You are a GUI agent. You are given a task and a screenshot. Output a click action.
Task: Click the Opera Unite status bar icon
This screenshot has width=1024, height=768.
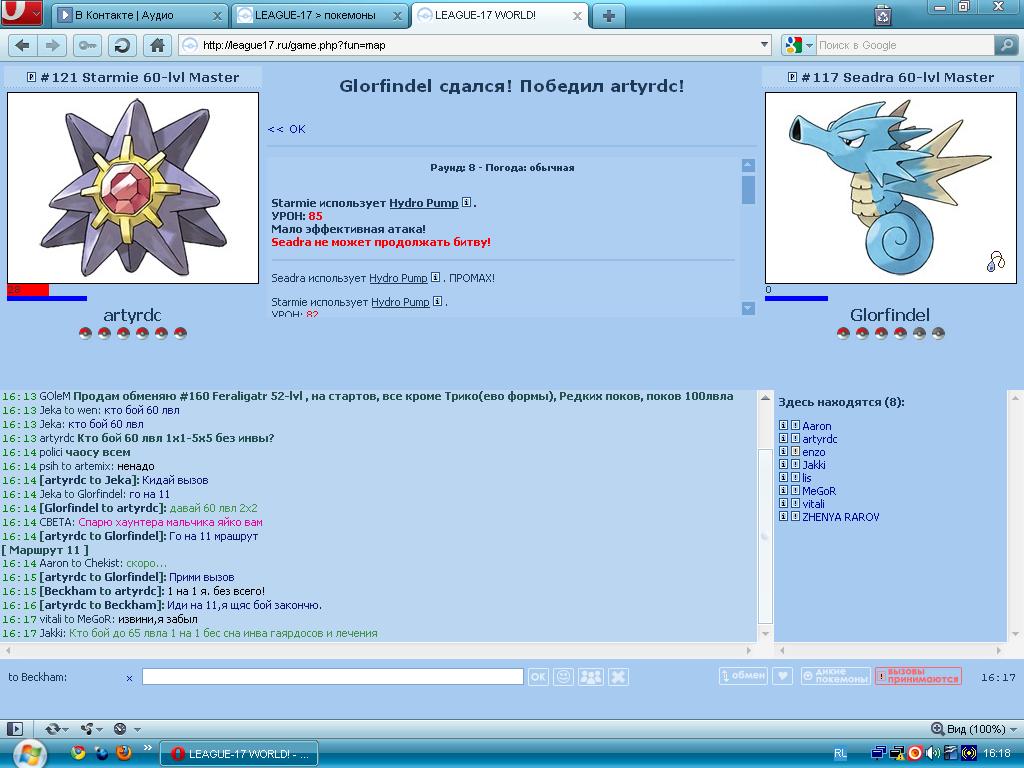(x=86, y=729)
